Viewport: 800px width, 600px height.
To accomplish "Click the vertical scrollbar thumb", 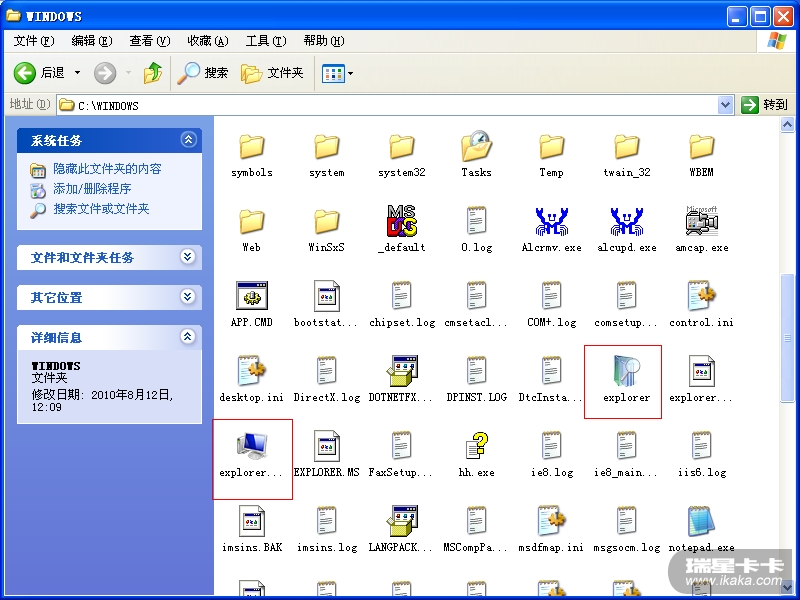I will (x=787, y=338).
